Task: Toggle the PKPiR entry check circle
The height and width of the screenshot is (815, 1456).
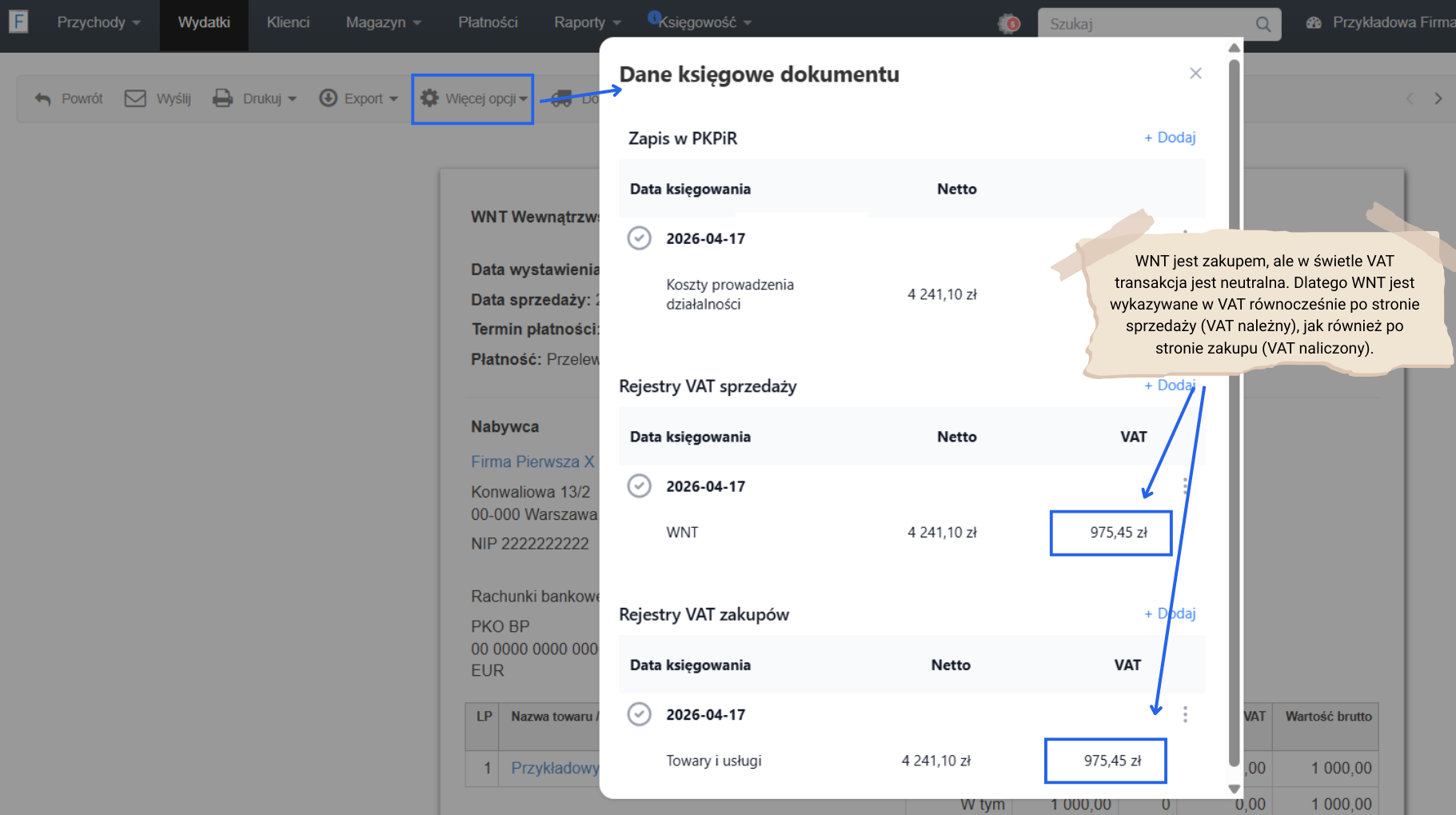Action: (639, 238)
